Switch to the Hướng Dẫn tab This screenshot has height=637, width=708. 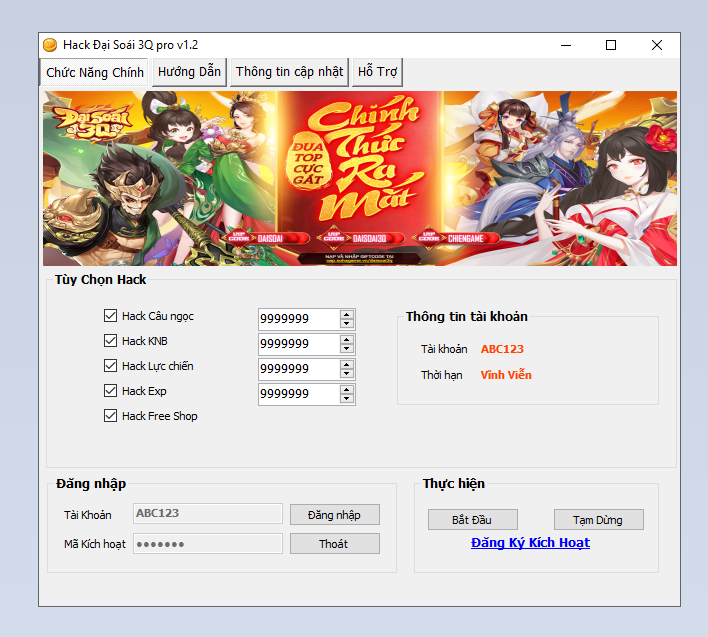189,72
